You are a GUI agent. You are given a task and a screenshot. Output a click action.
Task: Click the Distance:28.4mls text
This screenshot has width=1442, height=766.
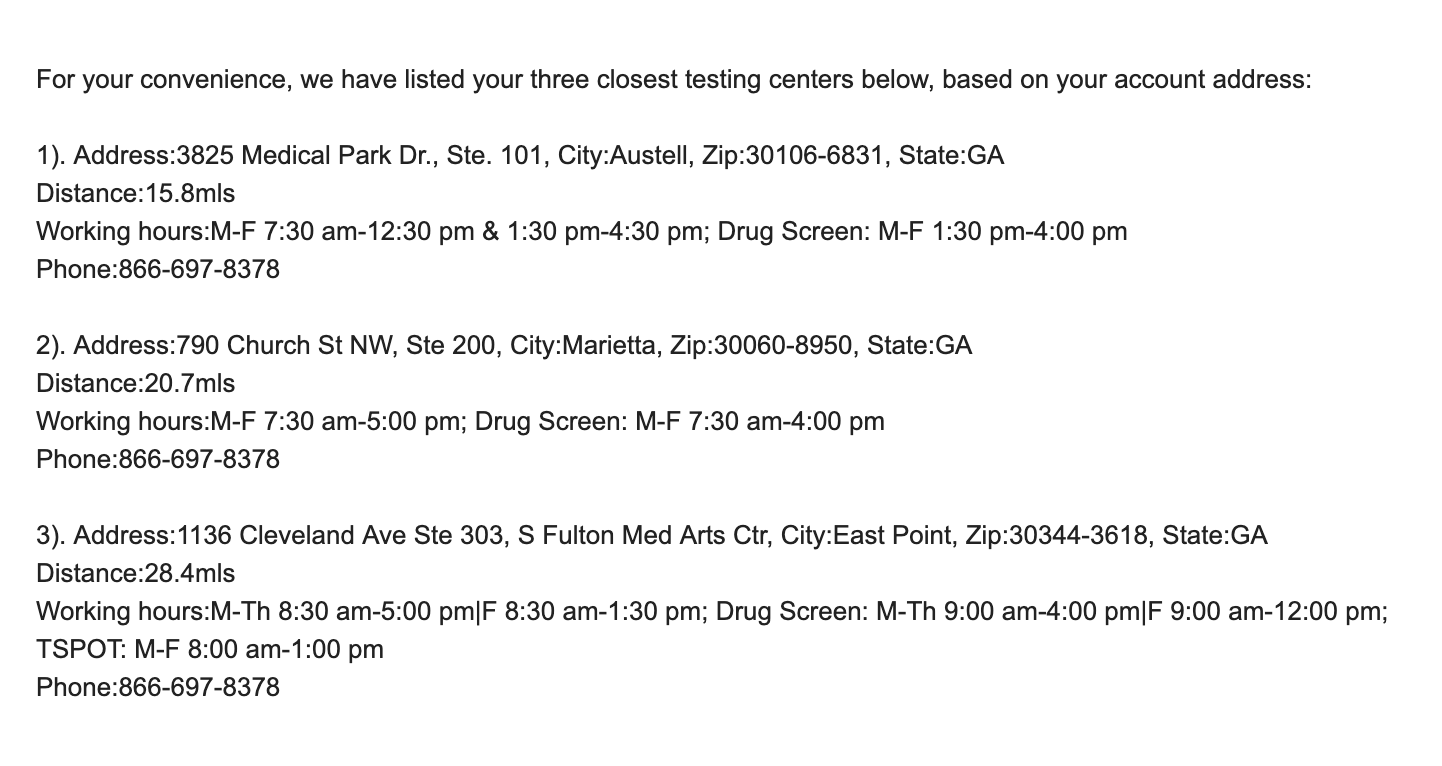point(136,573)
